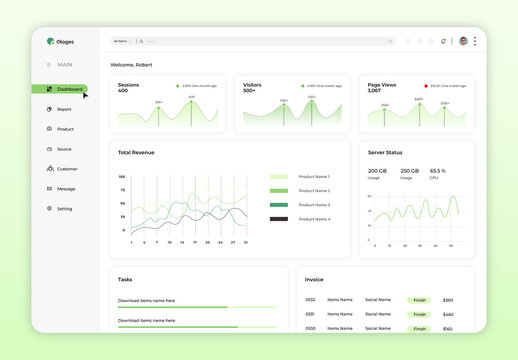Select the Product Name 4 black legend swatch
The height and width of the screenshot is (360, 518).
pos(279,219)
